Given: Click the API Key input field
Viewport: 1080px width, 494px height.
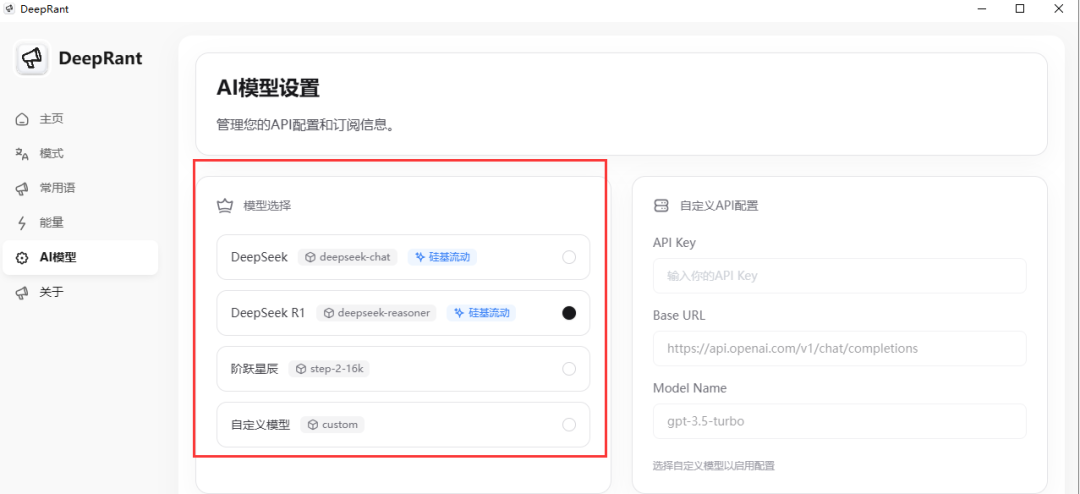Looking at the screenshot, I should click(840, 276).
